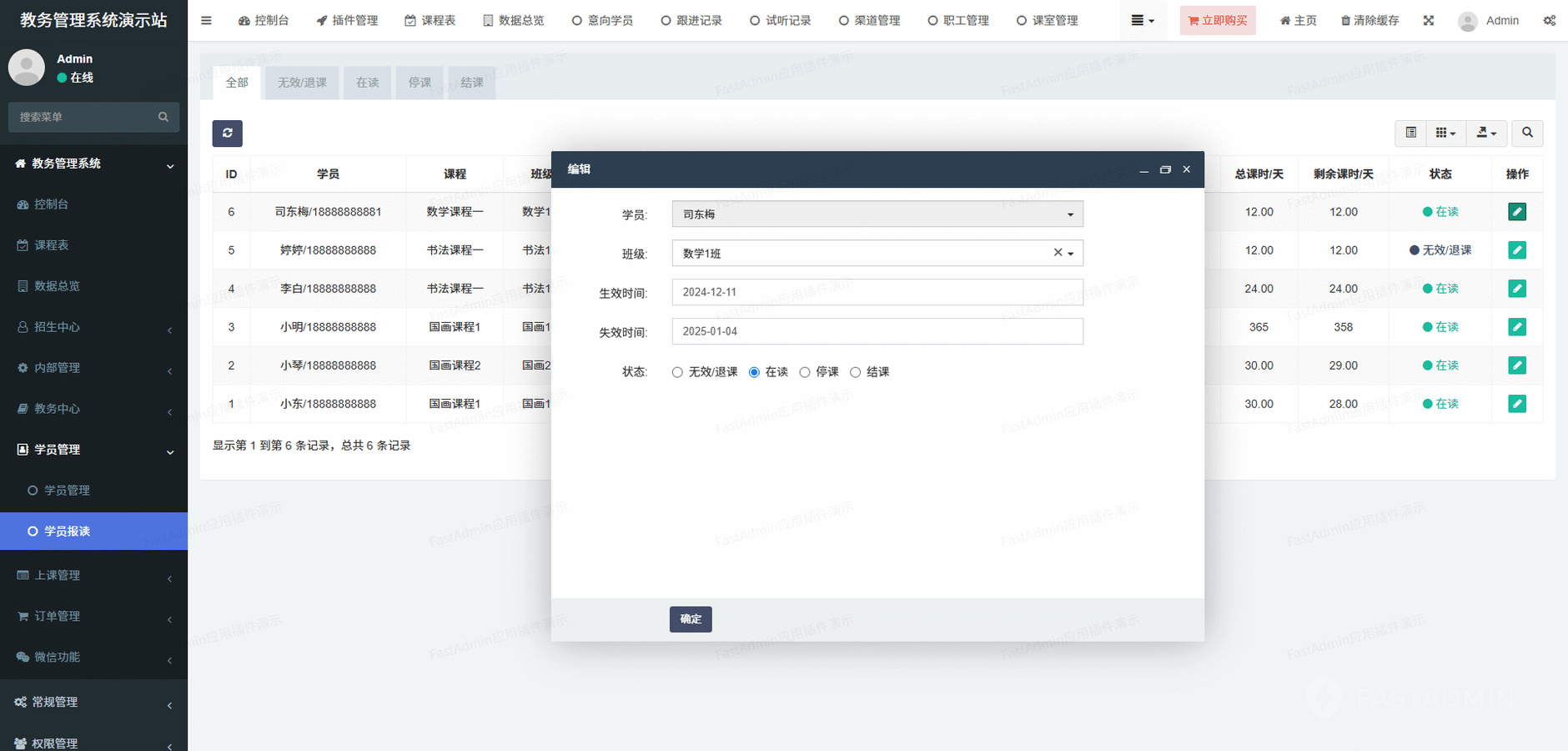Viewport: 1568px width, 751px height.
Task: Clear the selected 班级 with the X icon
Action: (x=1057, y=253)
